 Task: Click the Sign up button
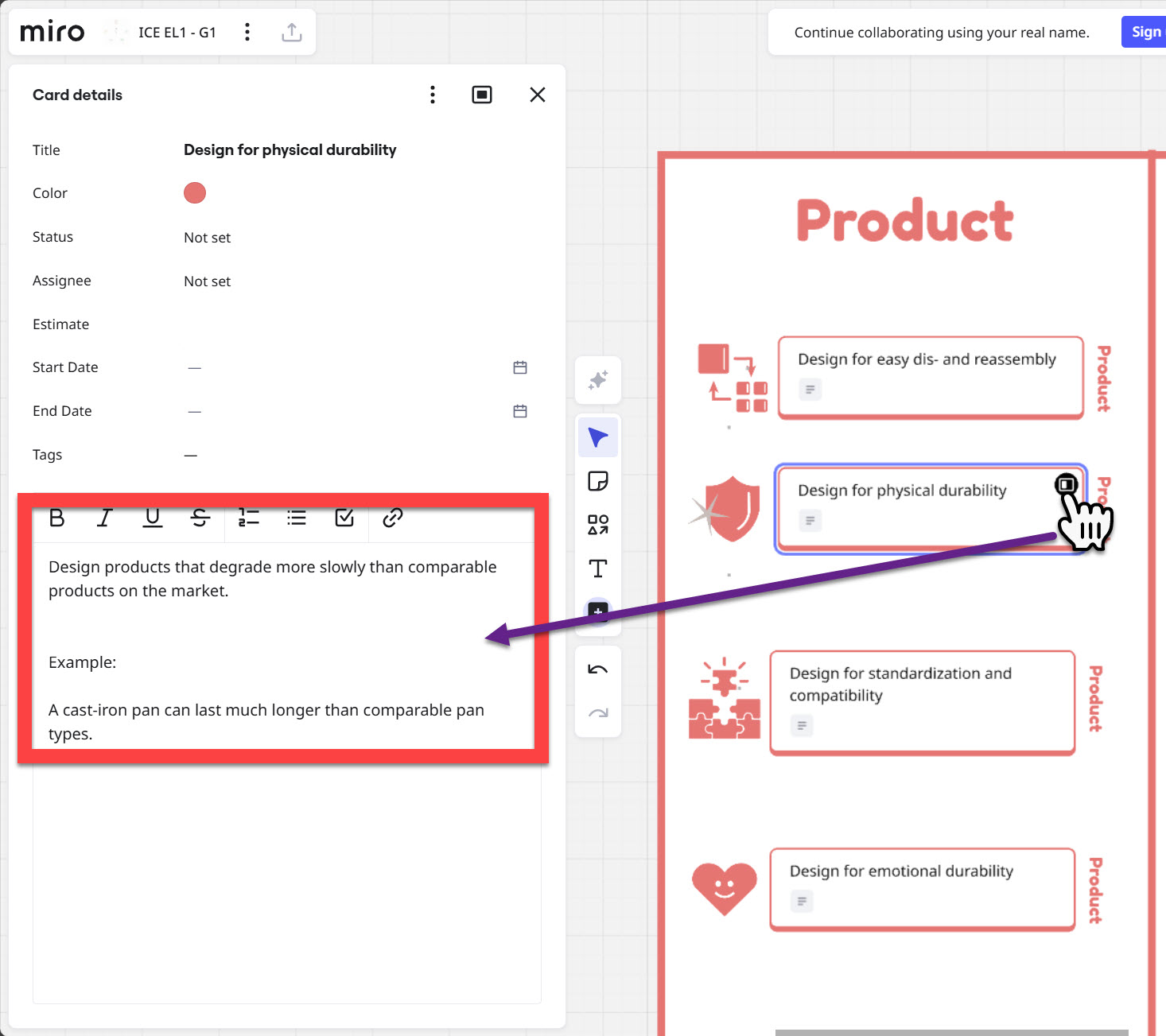click(x=1145, y=33)
